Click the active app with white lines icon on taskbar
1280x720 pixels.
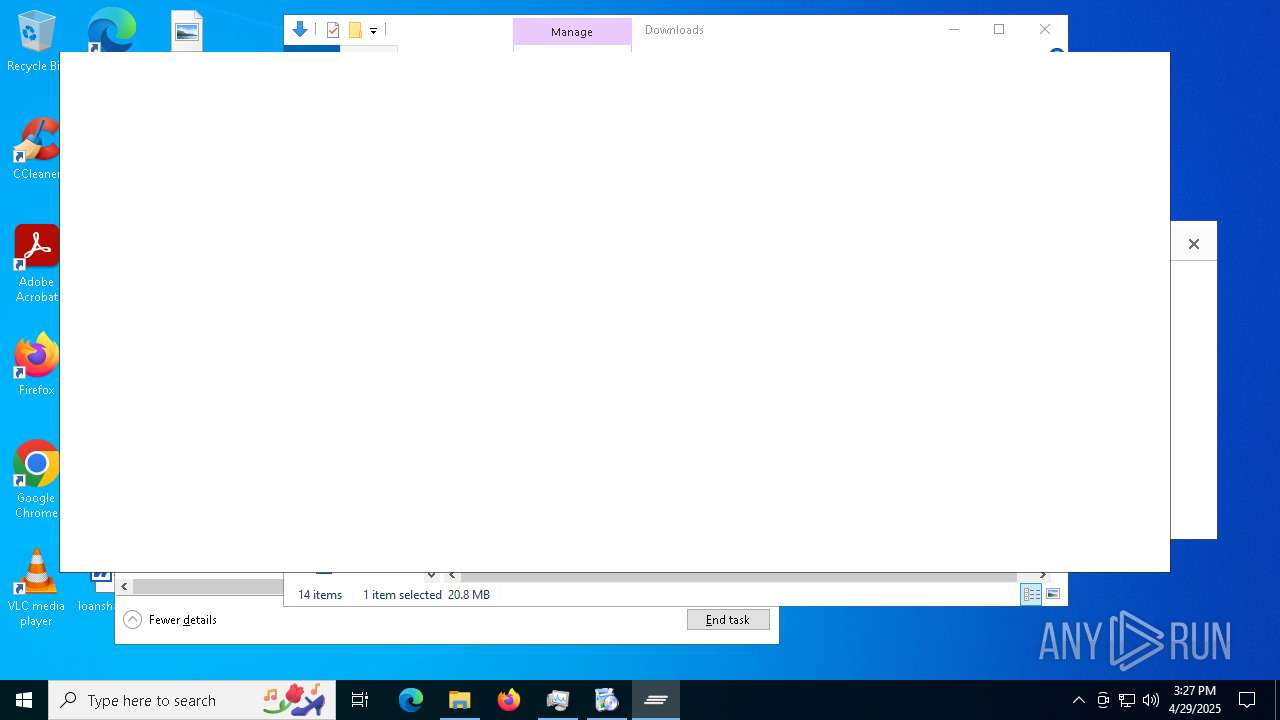coord(656,700)
